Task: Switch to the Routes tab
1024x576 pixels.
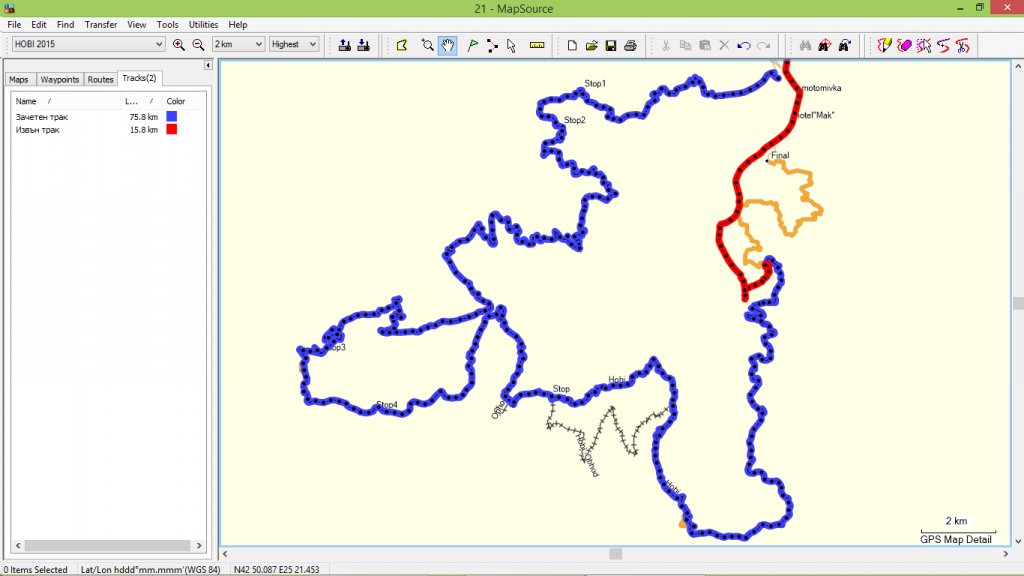Action: coord(101,80)
